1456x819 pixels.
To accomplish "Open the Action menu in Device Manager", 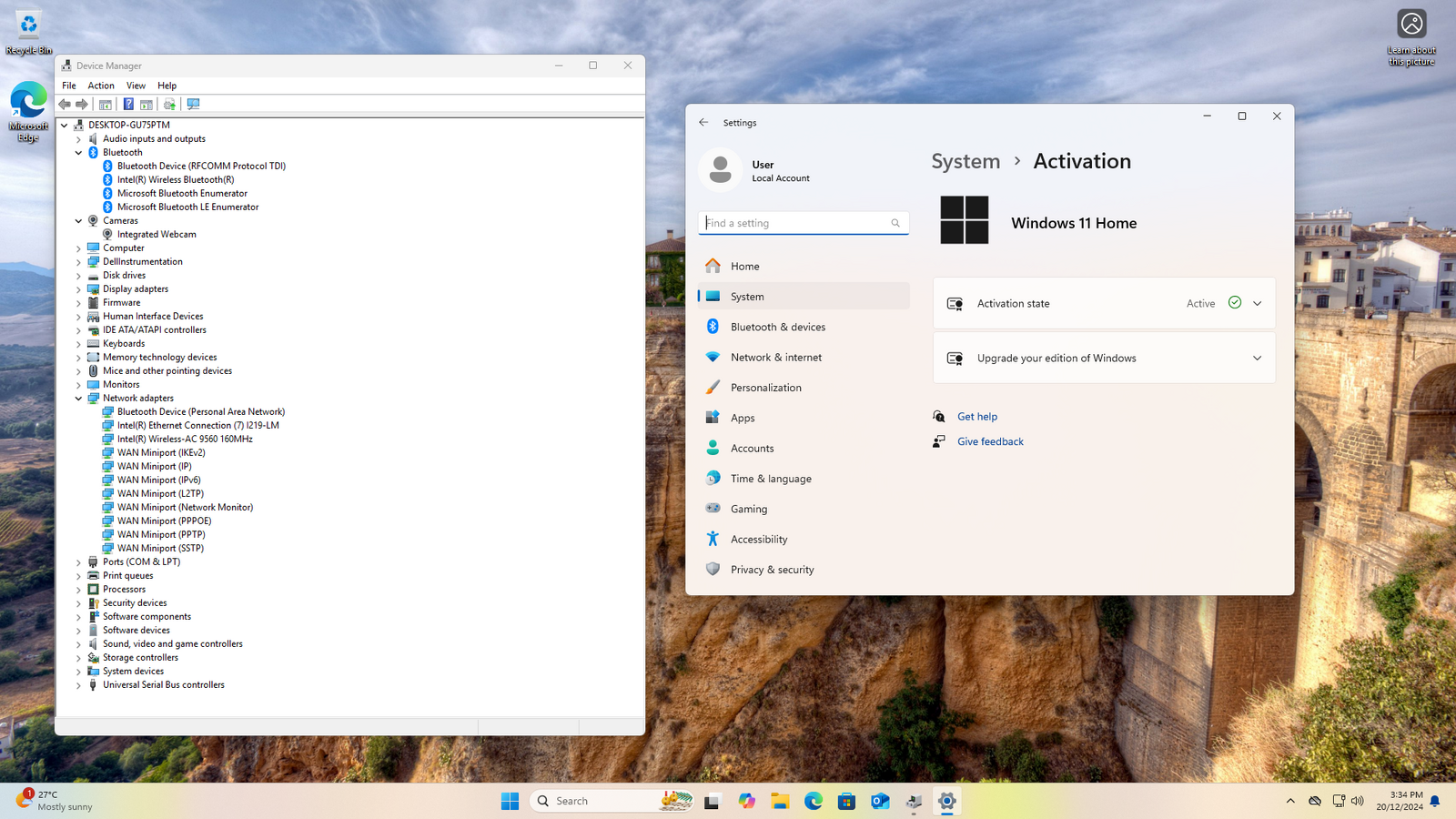I will (x=101, y=86).
